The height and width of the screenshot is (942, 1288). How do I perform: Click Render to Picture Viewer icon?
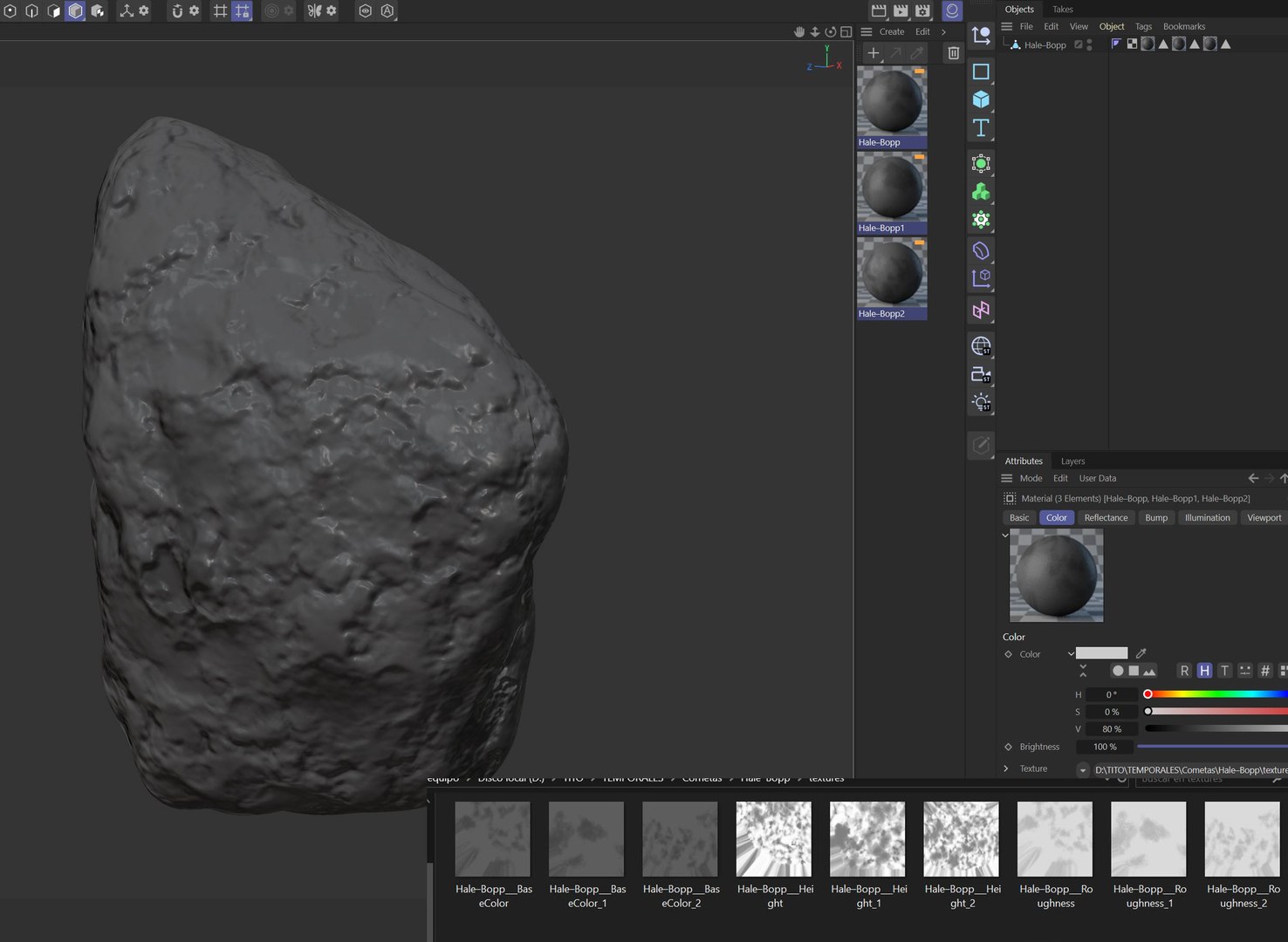[901, 10]
